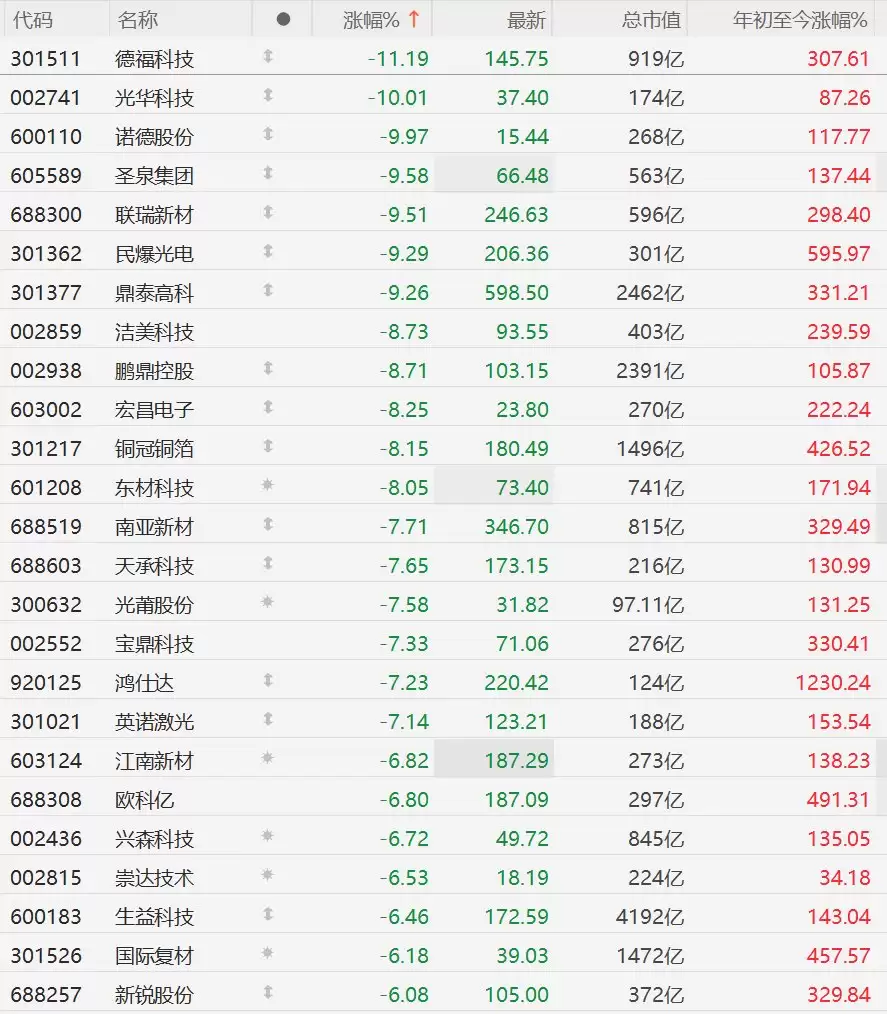Click the 1230.24 year-to-date cell
This screenshot has height=1014, width=887.
pos(833,683)
